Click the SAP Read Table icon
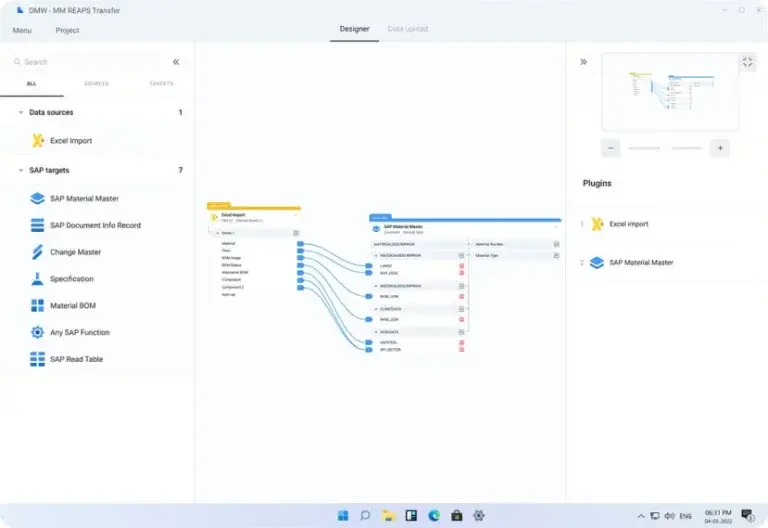This screenshot has height=528, width=768. coord(37,359)
